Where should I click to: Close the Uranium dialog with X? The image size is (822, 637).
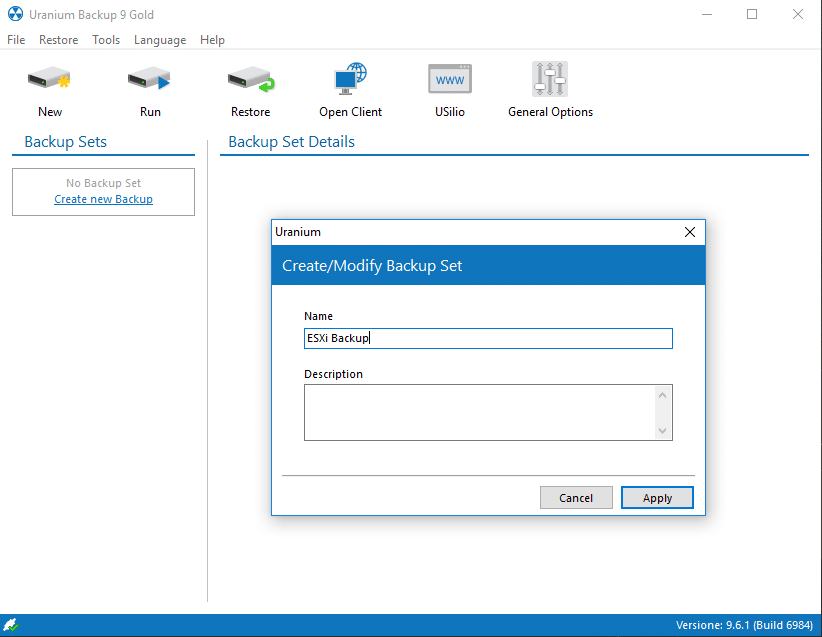pos(690,232)
